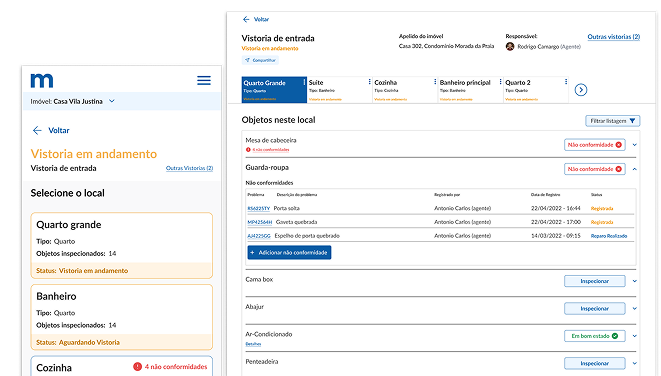The image size is (661, 376).
Task: Click the next arrow circle after Quarto 2 tab
Action: (x=580, y=90)
